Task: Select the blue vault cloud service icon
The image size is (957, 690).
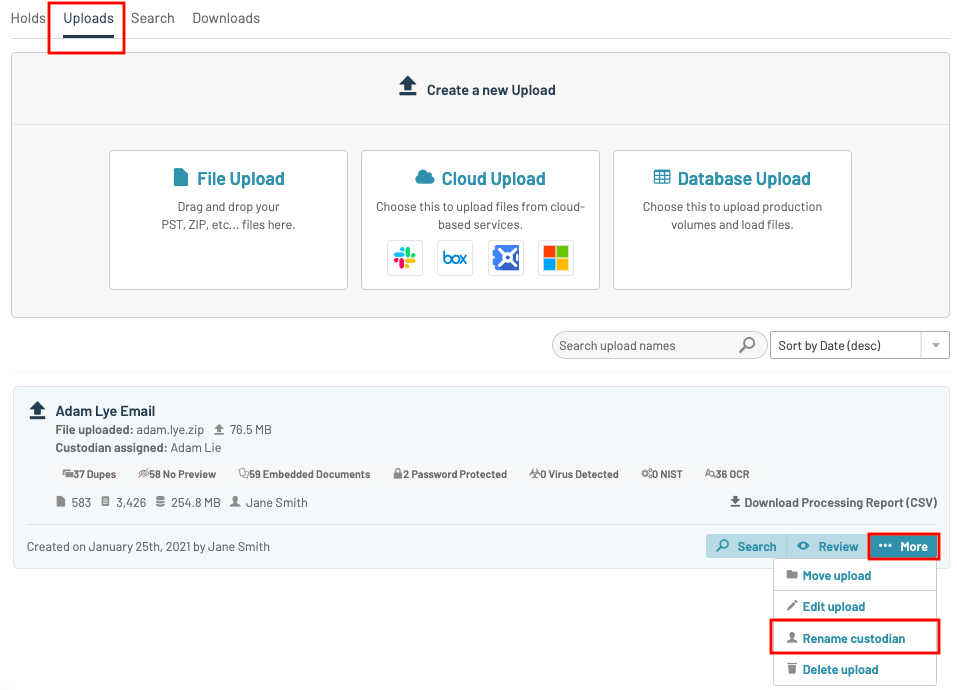Action: click(506, 258)
